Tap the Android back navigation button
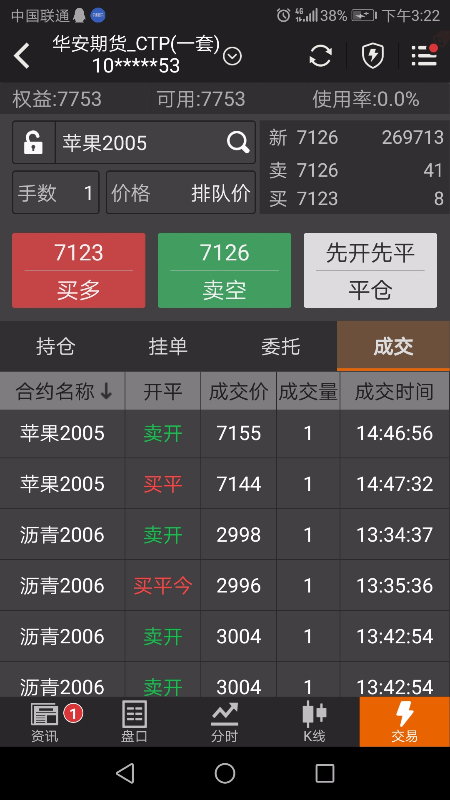The width and height of the screenshot is (450, 800). click(x=125, y=773)
